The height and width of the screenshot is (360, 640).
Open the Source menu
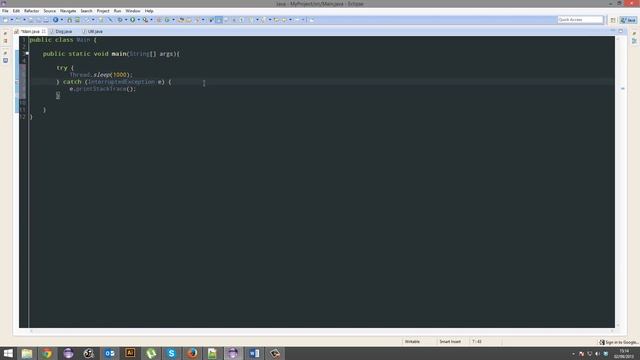click(x=49, y=11)
